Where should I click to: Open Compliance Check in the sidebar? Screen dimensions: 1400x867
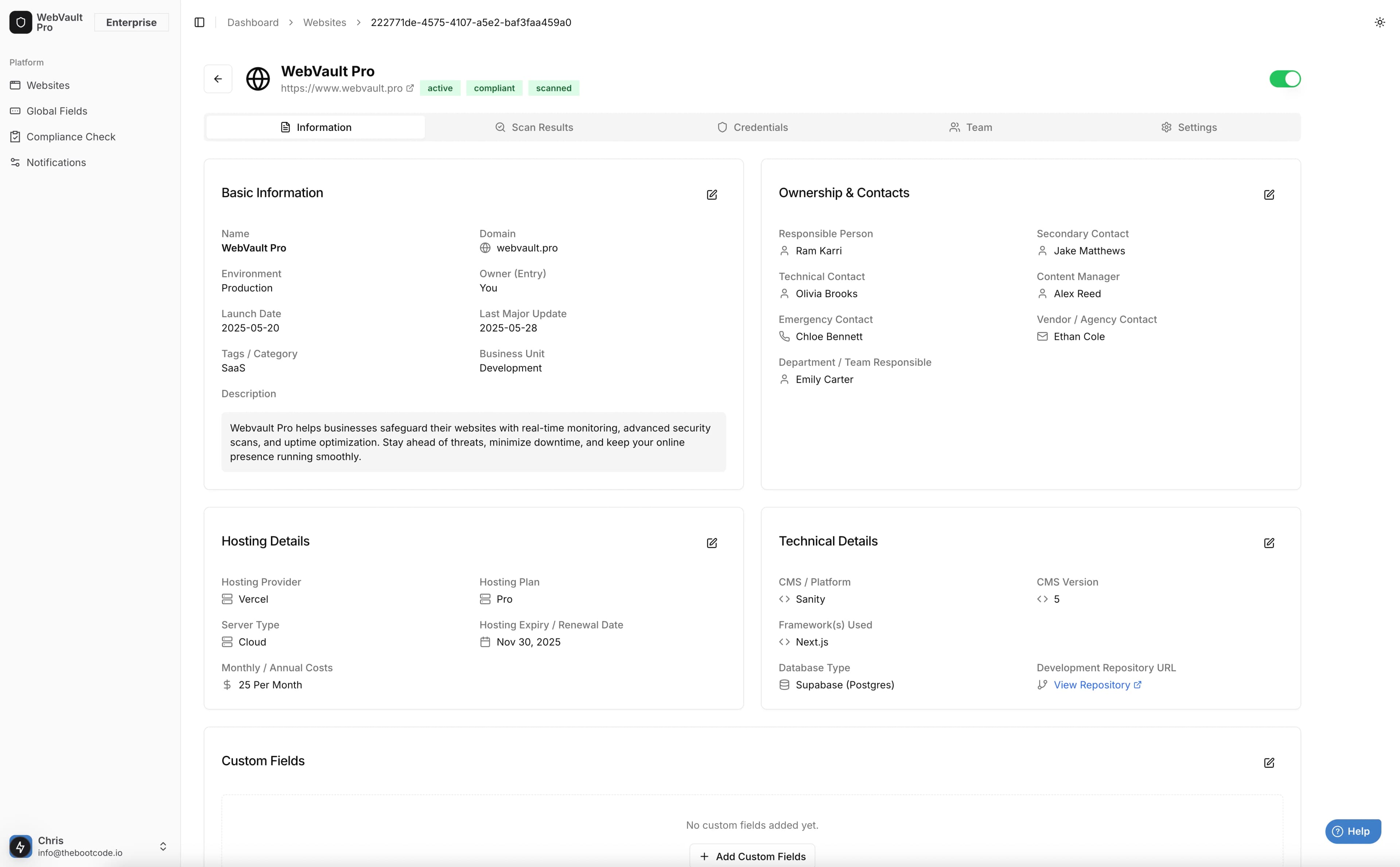90,137
